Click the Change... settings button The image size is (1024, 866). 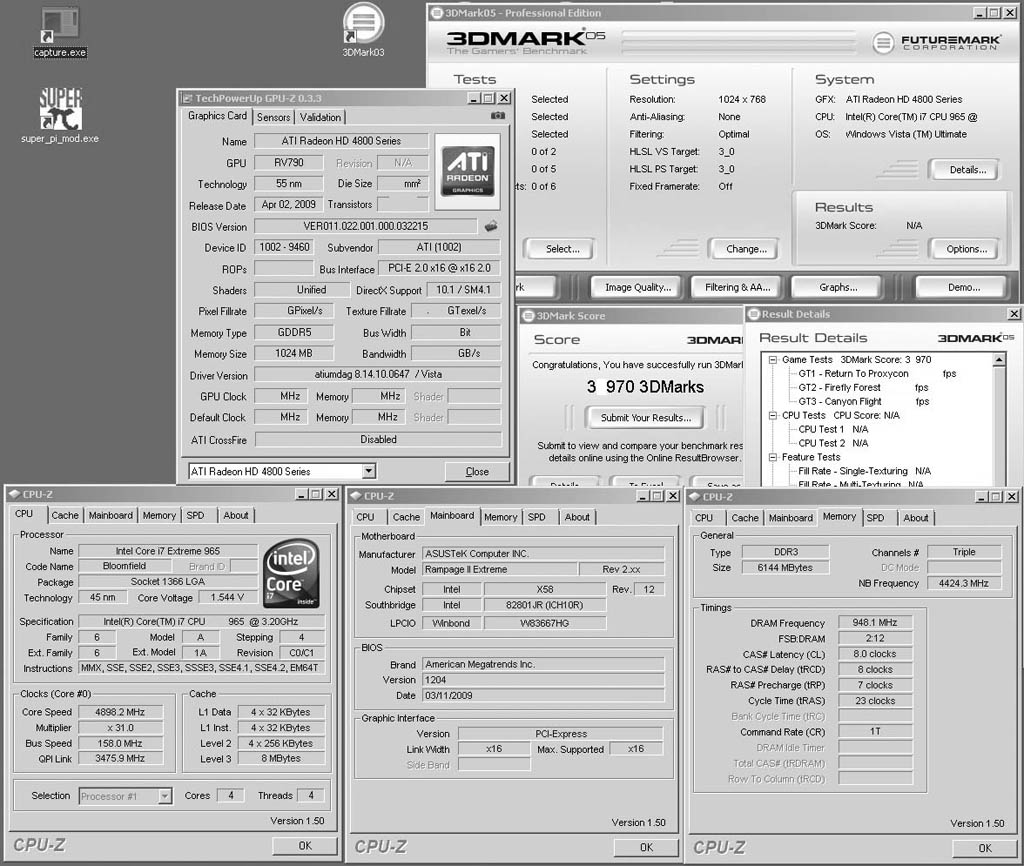pyautogui.click(x=746, y=249)
